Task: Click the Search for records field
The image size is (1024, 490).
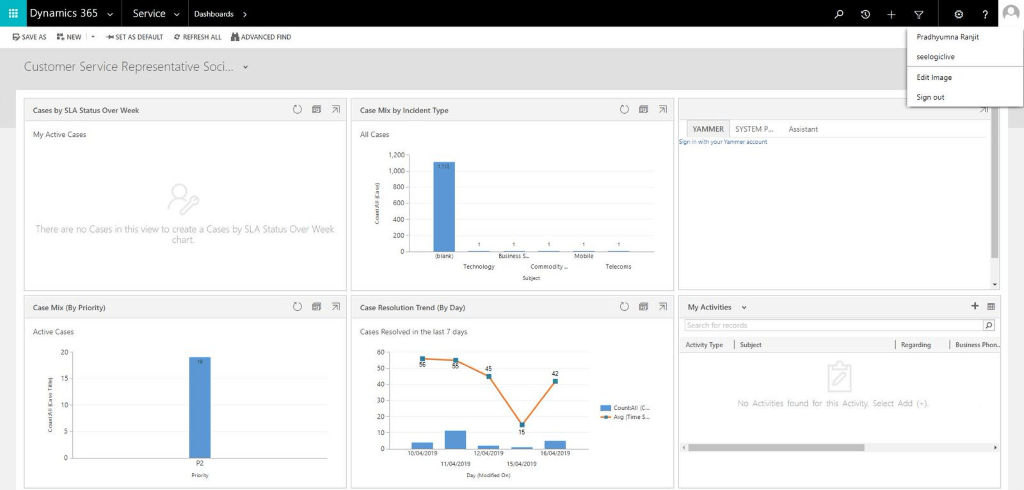Action: (832, 325)
